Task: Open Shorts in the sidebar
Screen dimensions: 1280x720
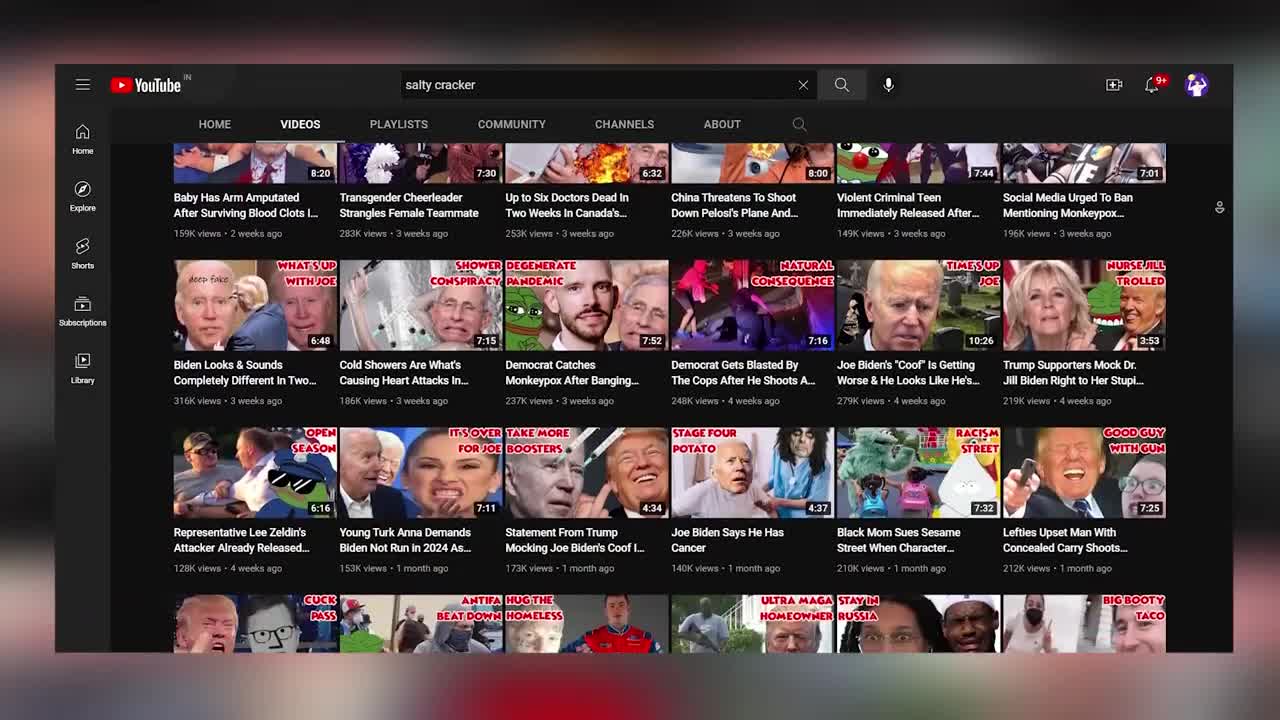Action: (83, 253)
